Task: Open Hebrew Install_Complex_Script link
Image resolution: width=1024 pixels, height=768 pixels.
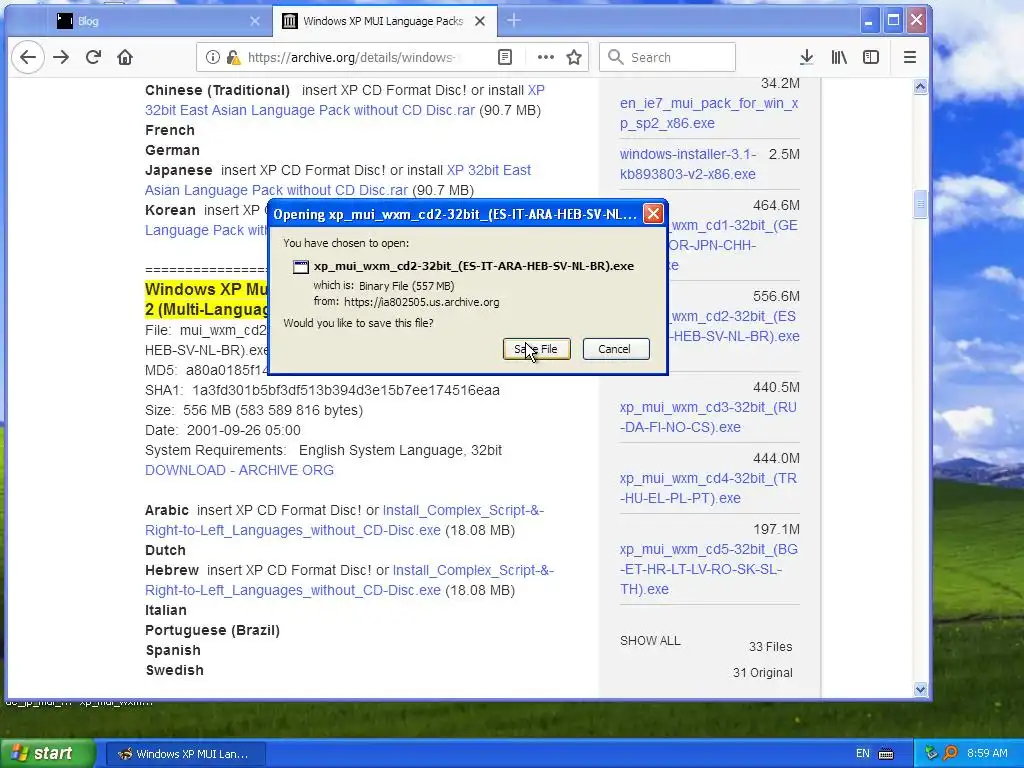Action: pos(349,580)
